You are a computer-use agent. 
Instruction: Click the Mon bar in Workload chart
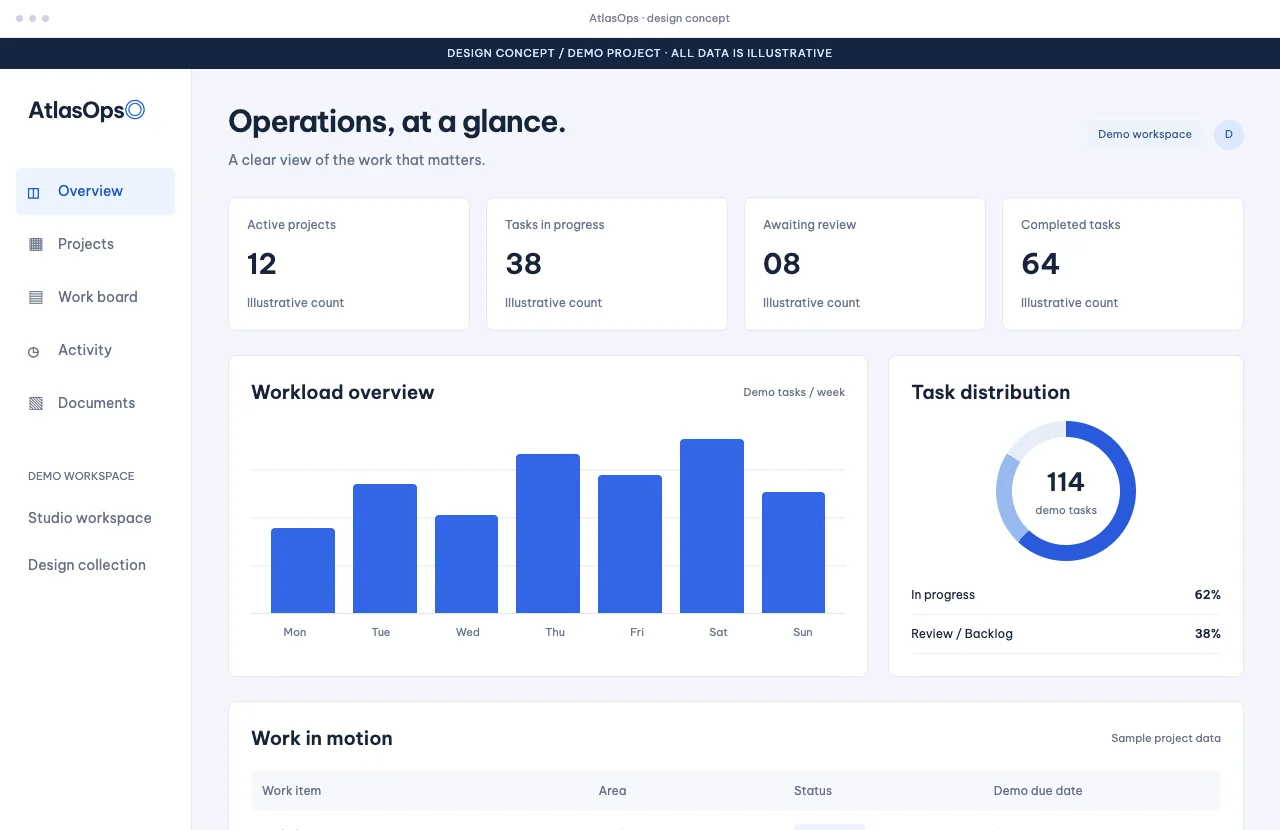(x=303, y=570)
